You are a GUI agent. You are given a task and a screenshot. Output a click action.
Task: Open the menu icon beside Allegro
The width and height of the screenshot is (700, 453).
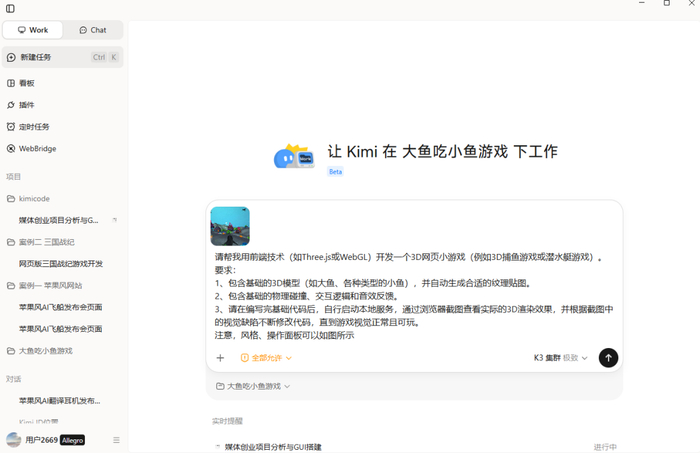click(116, 440)
